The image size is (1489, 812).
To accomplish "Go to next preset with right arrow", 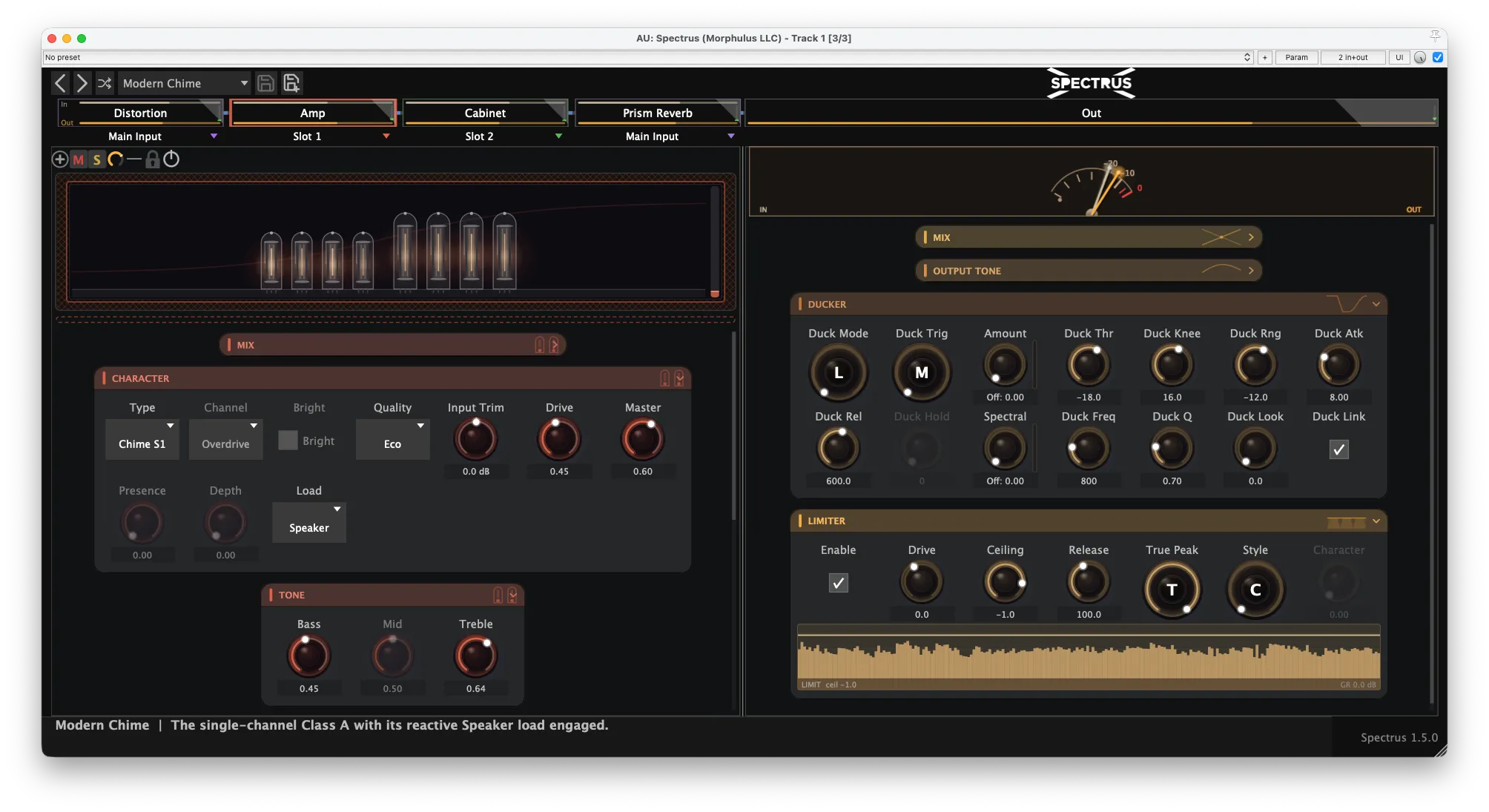I will pyautogui.click(x=82, y=83).
